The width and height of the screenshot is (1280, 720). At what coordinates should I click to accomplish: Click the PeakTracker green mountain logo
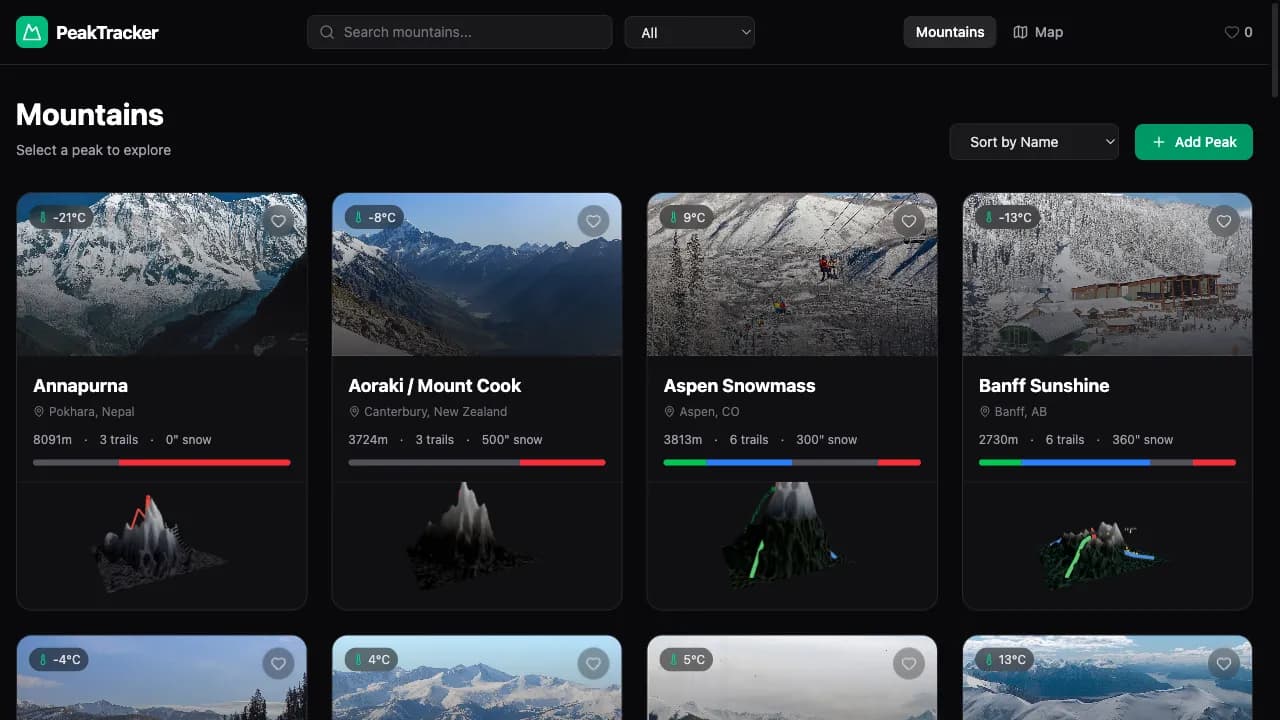32,32
